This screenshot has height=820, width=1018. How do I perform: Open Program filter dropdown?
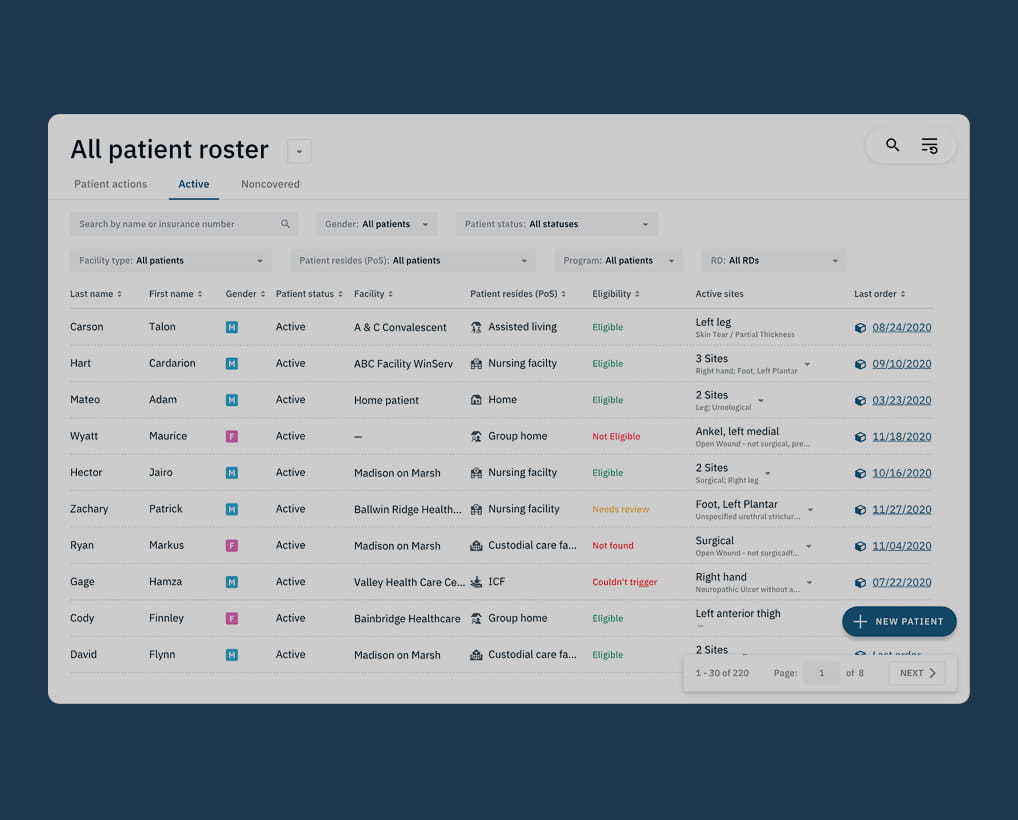(x=619, y=260)
